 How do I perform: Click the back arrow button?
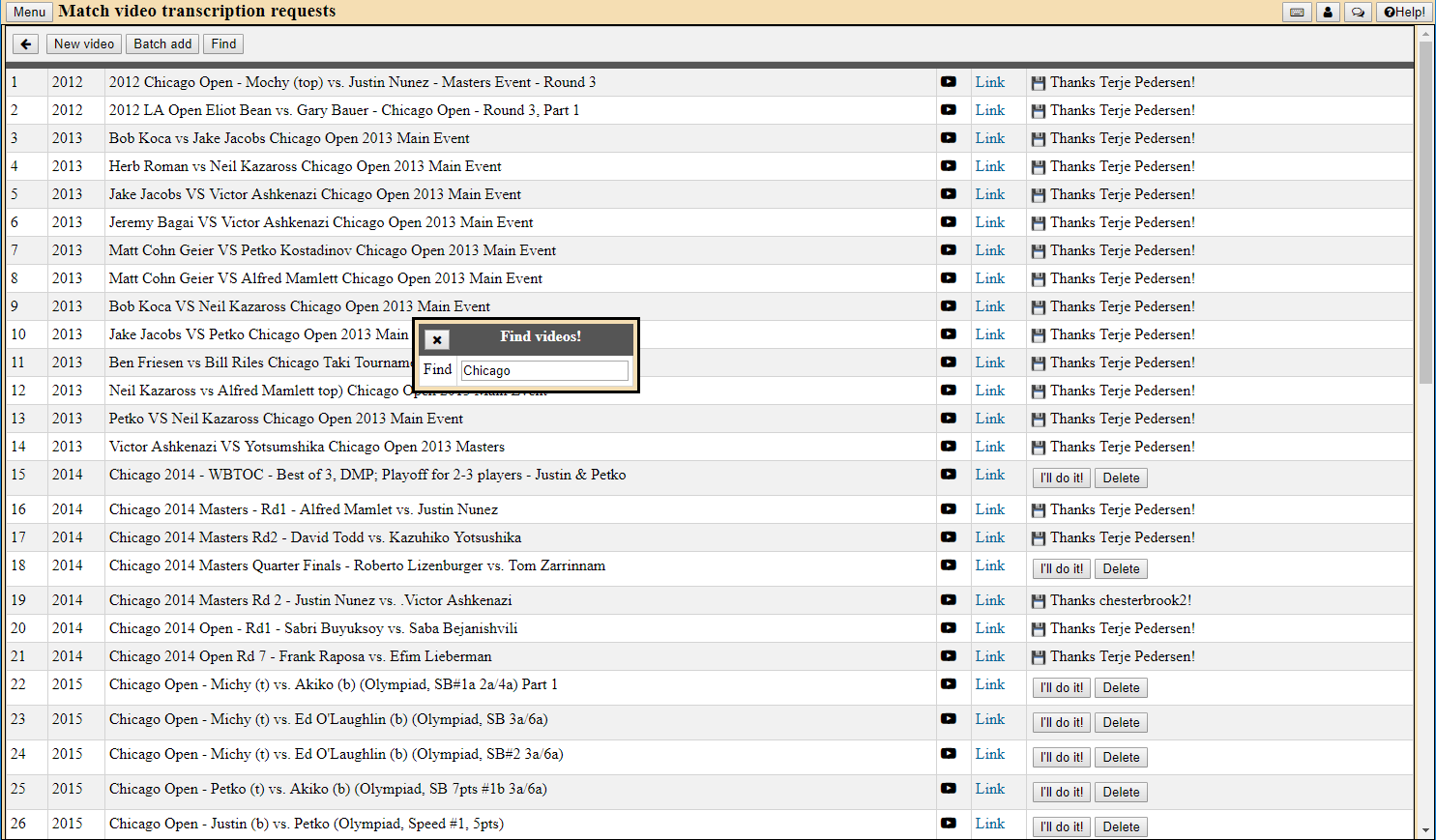(26, 44)
